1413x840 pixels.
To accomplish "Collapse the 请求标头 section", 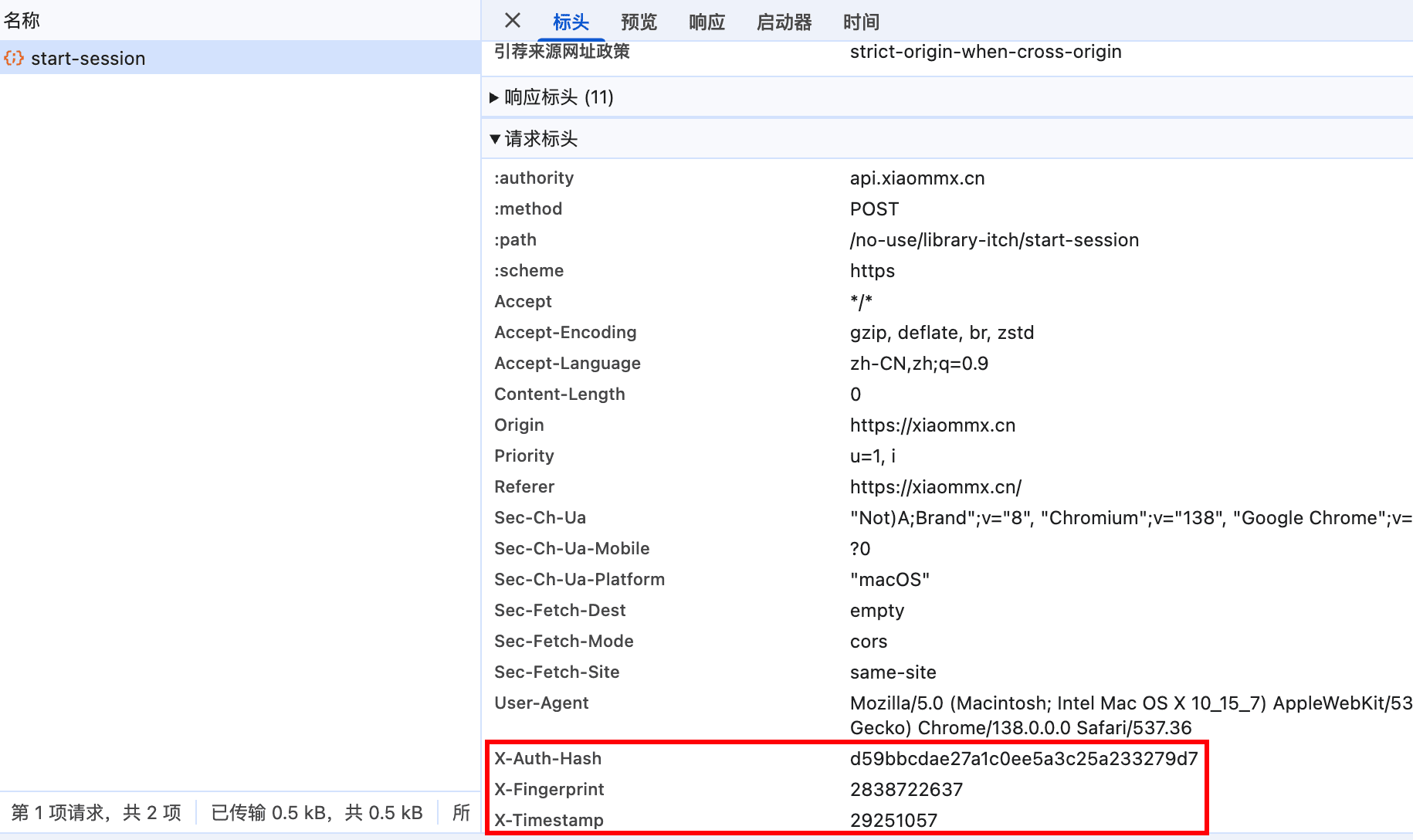I will [x=534, y=139].
